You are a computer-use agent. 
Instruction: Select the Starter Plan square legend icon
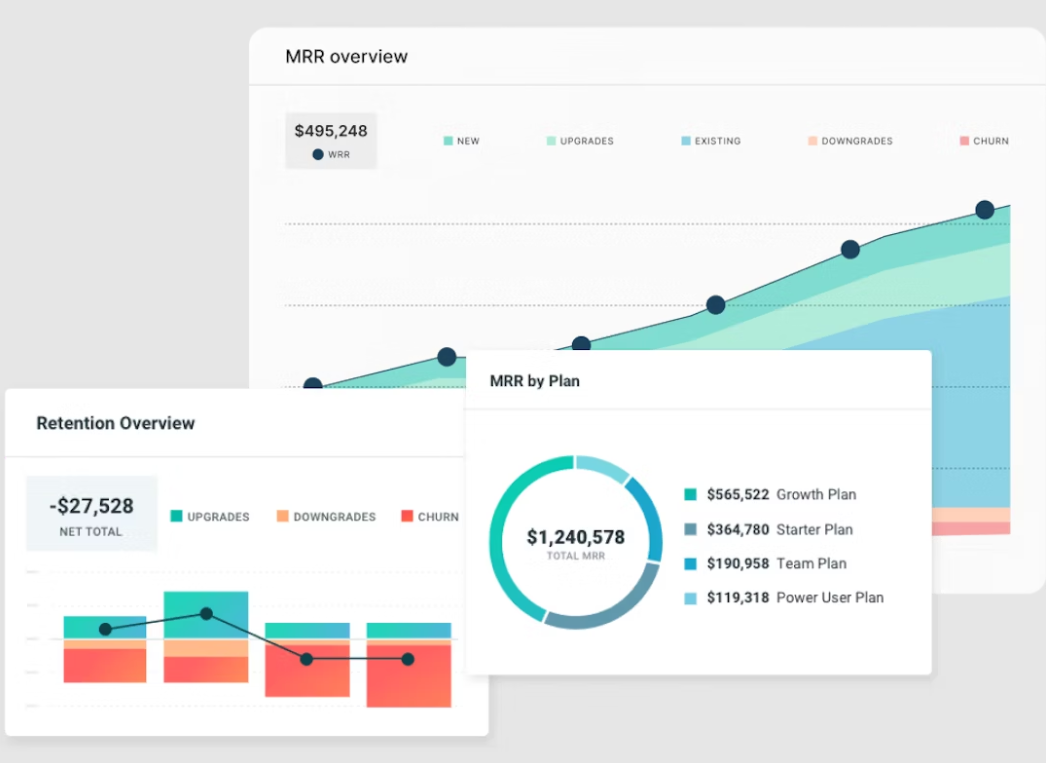coord(690,530)
